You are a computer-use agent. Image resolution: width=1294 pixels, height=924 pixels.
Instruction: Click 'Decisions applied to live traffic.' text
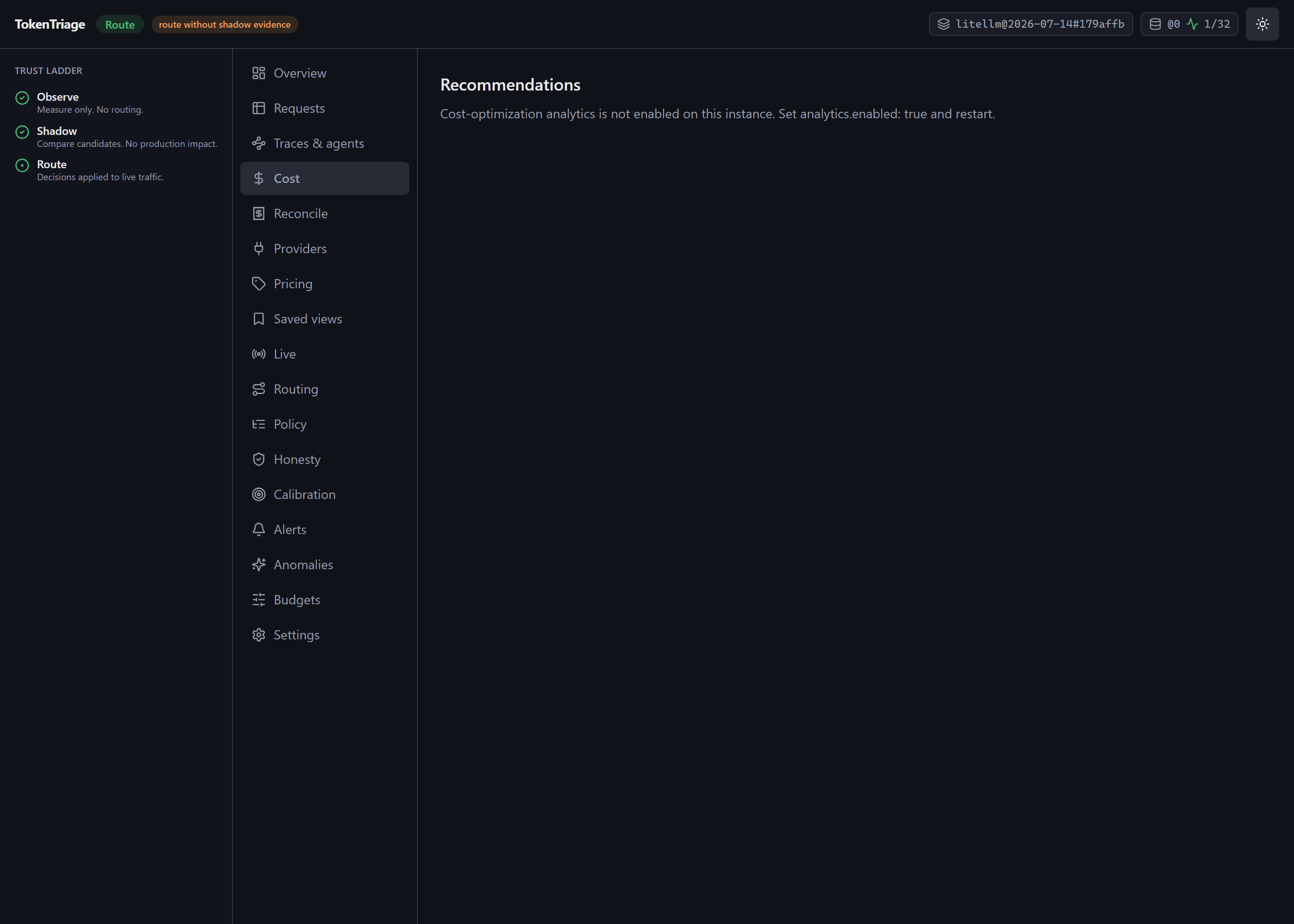(100, 177)
